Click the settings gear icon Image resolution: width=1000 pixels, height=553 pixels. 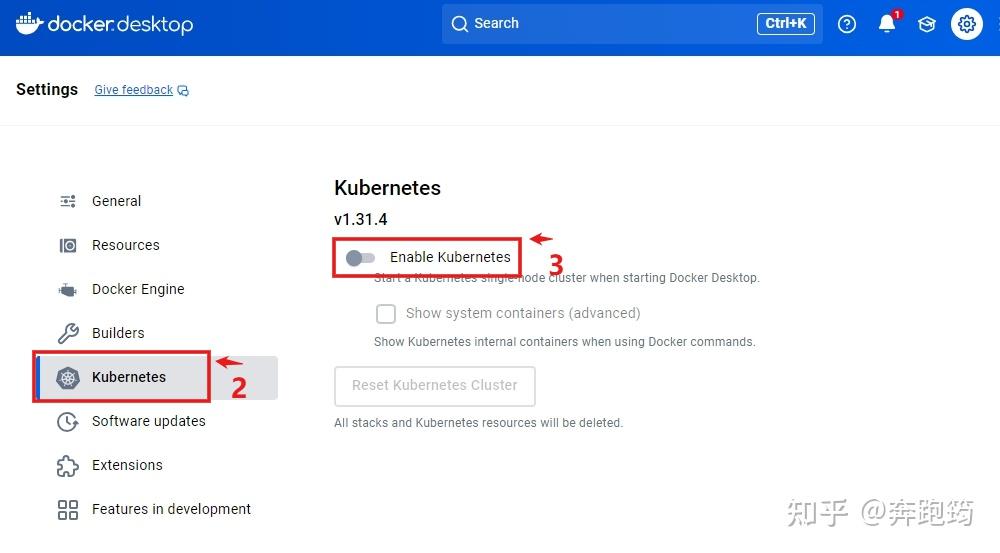967,24
